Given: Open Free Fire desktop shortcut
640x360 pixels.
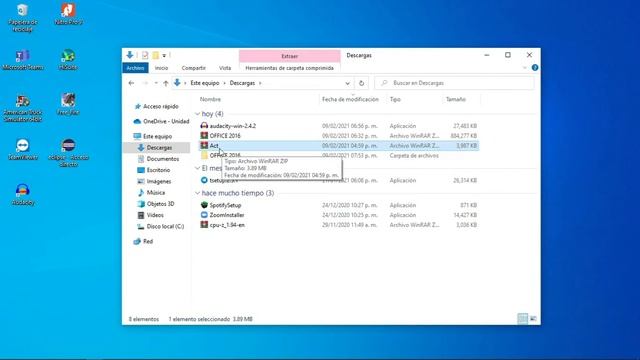Looking at the screenshot, I should pos(68,104).
